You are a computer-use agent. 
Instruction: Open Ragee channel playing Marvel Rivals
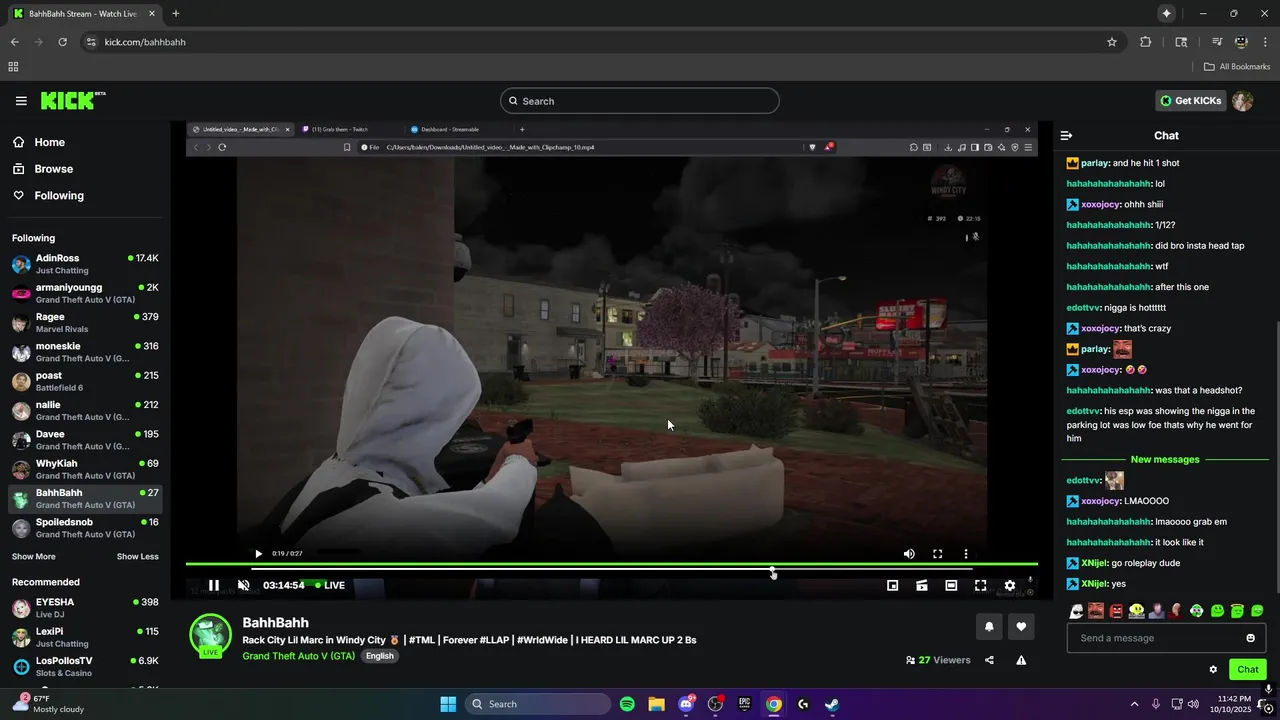click(x=85, y=322)
